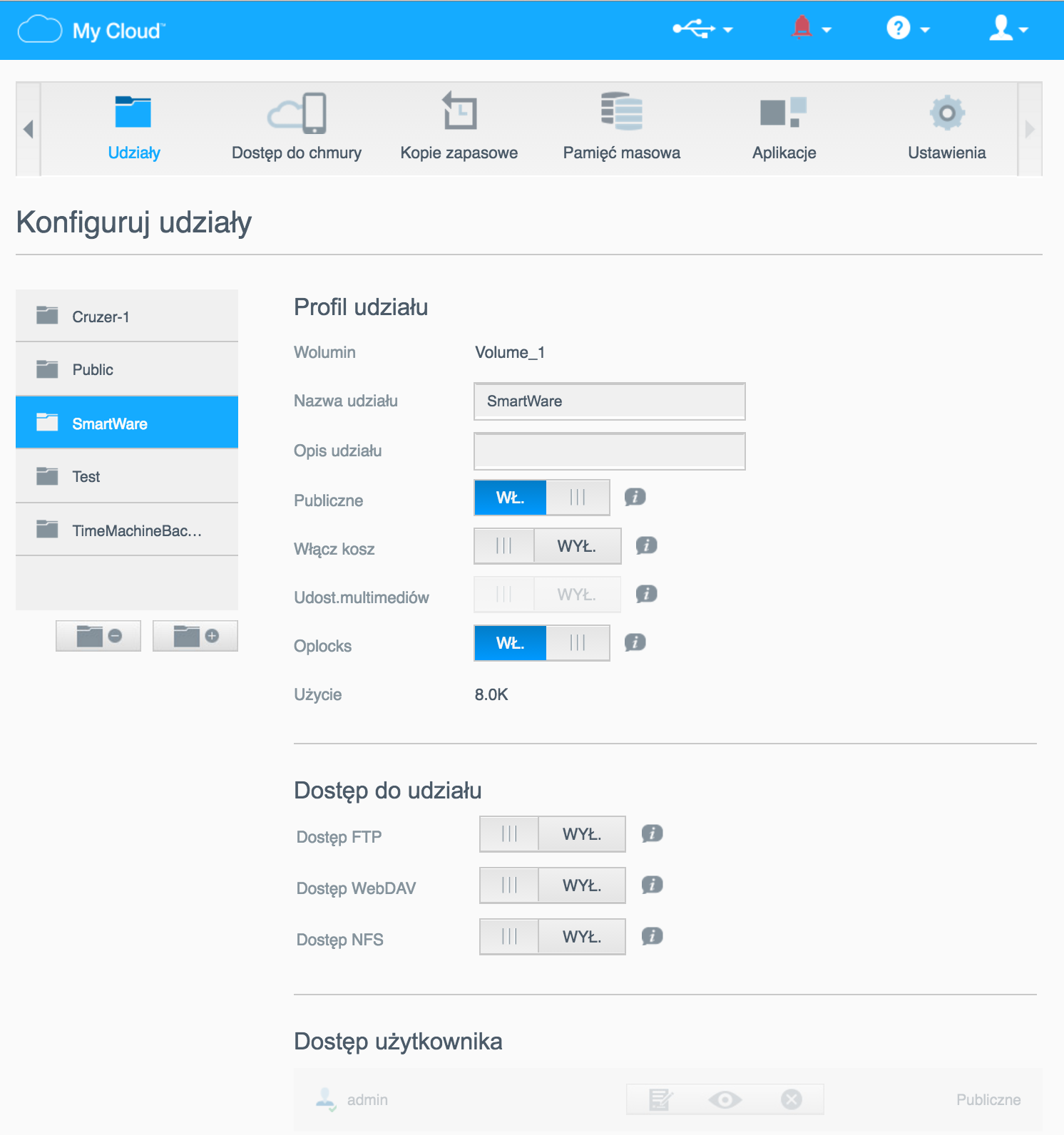This screenshot has width=1064, height=1135.
Task: Select the SmartWare share
Action: point(127,423)
